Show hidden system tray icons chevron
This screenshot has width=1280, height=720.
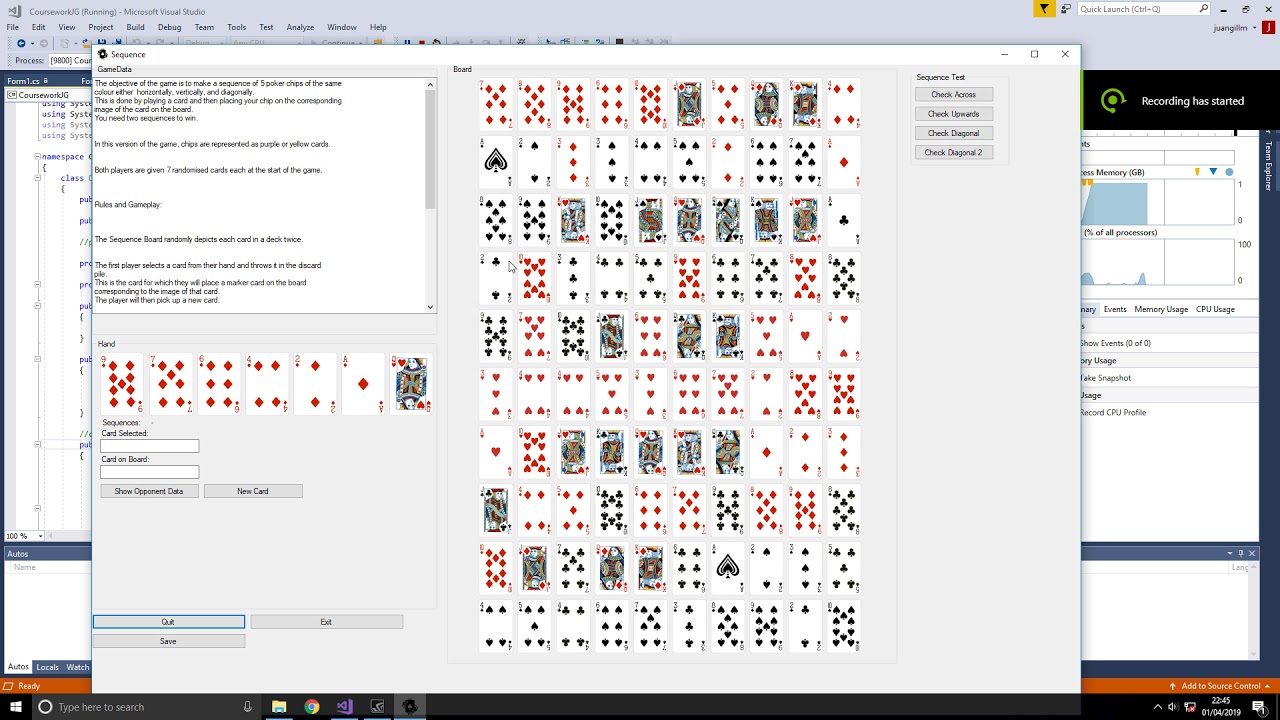coord(1159,707)
